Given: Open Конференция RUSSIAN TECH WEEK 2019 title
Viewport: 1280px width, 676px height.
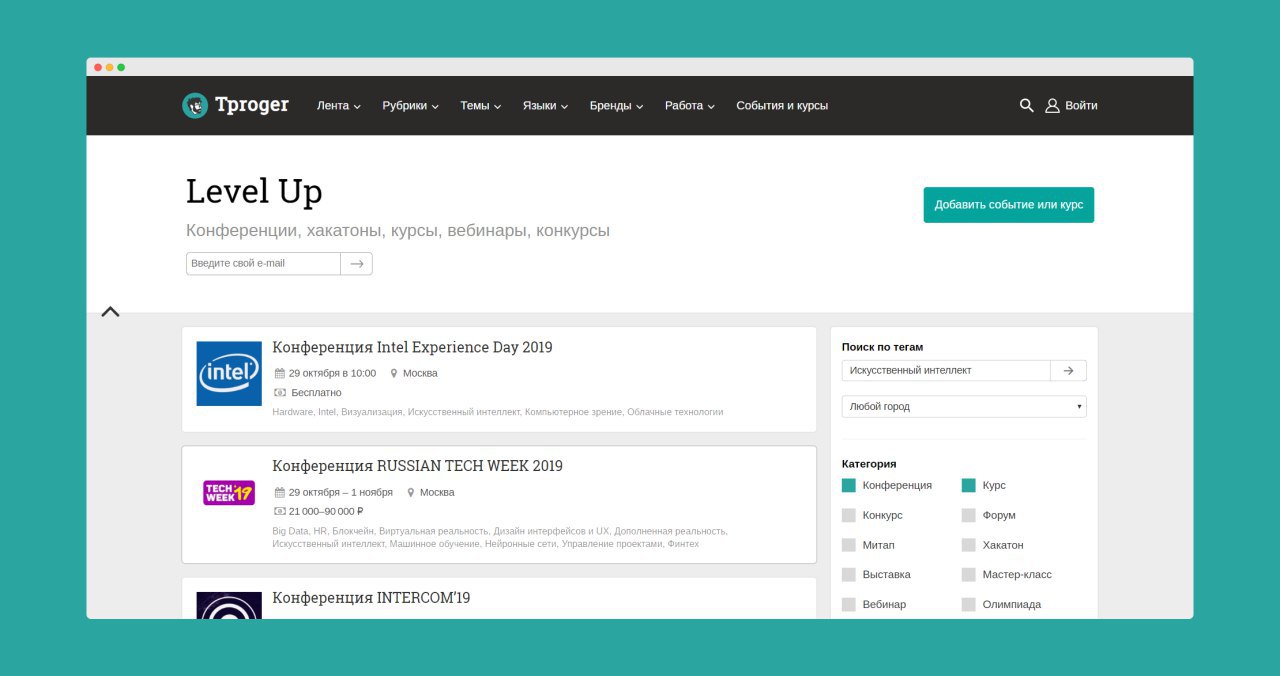Looking at the screenshot, I should tap(417, 466).
